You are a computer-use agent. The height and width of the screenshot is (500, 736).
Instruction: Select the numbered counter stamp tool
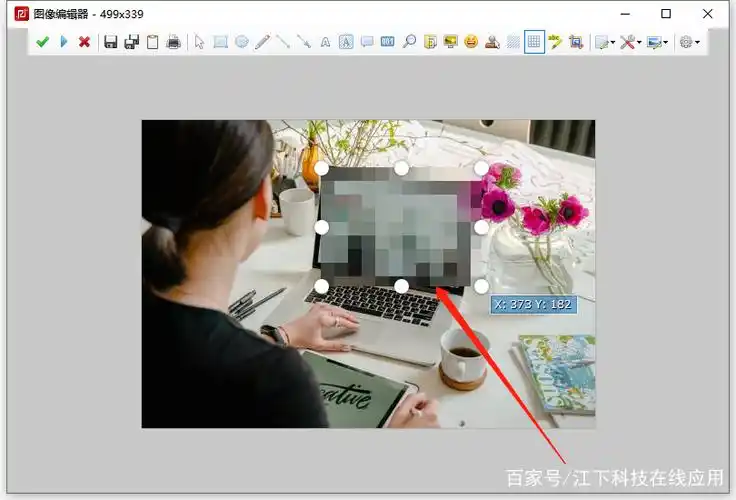(388, 42)
